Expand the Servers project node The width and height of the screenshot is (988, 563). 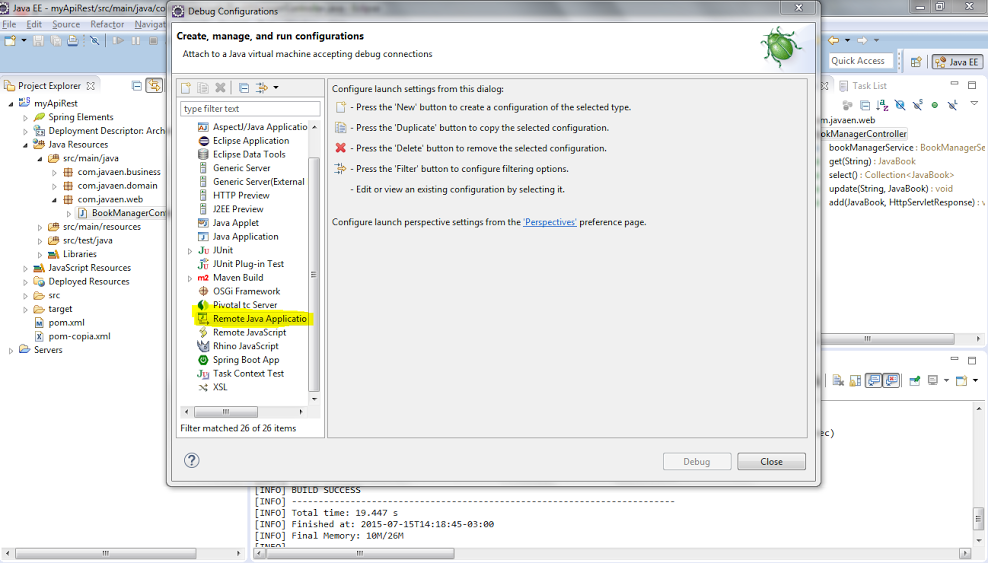(x=11, y=351)
